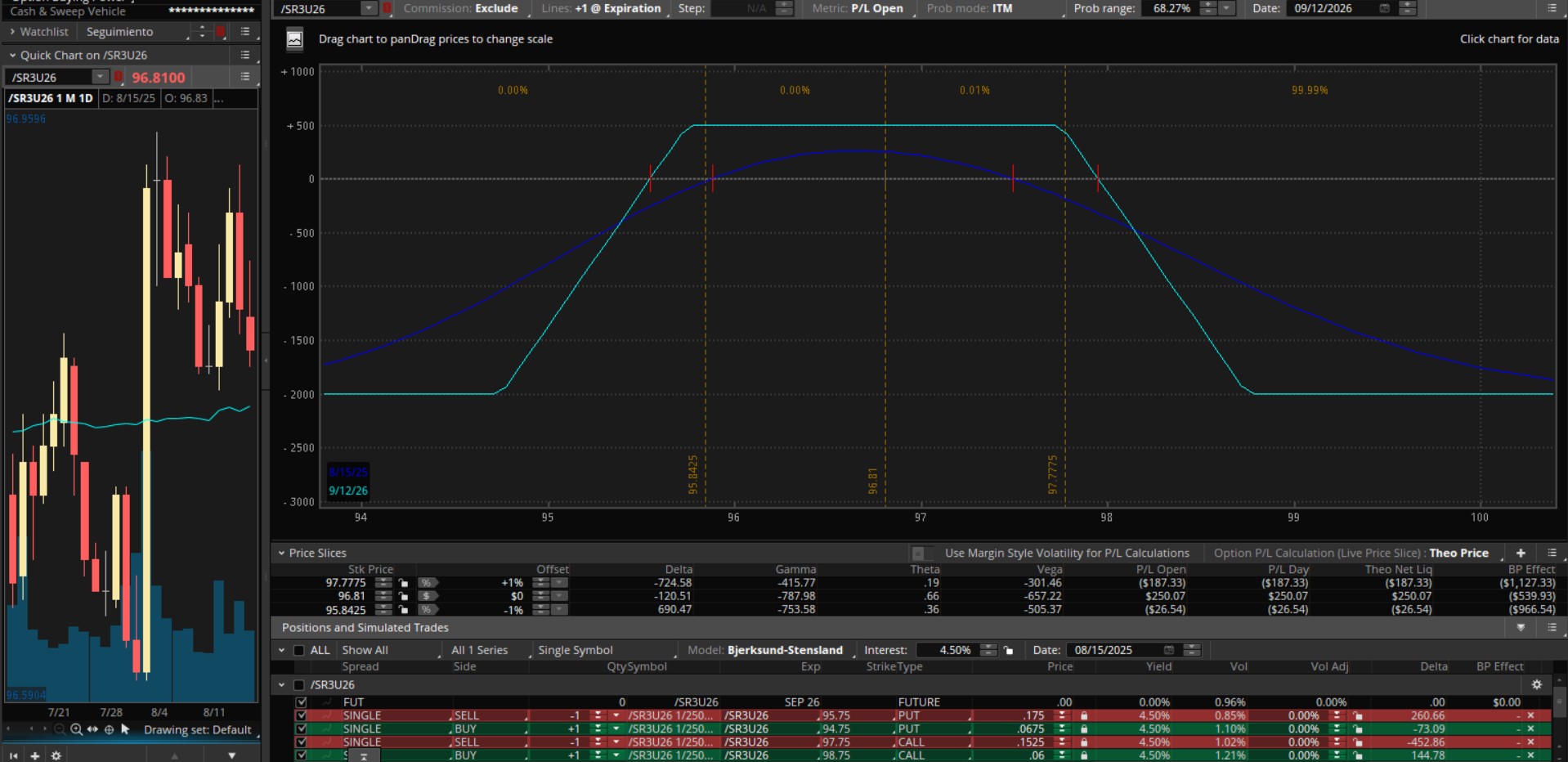Select the pointer drawing tool
Image resolution: width=1568 pixels, height=762 pixels.
pyautogui.click(x=125, y=729)
